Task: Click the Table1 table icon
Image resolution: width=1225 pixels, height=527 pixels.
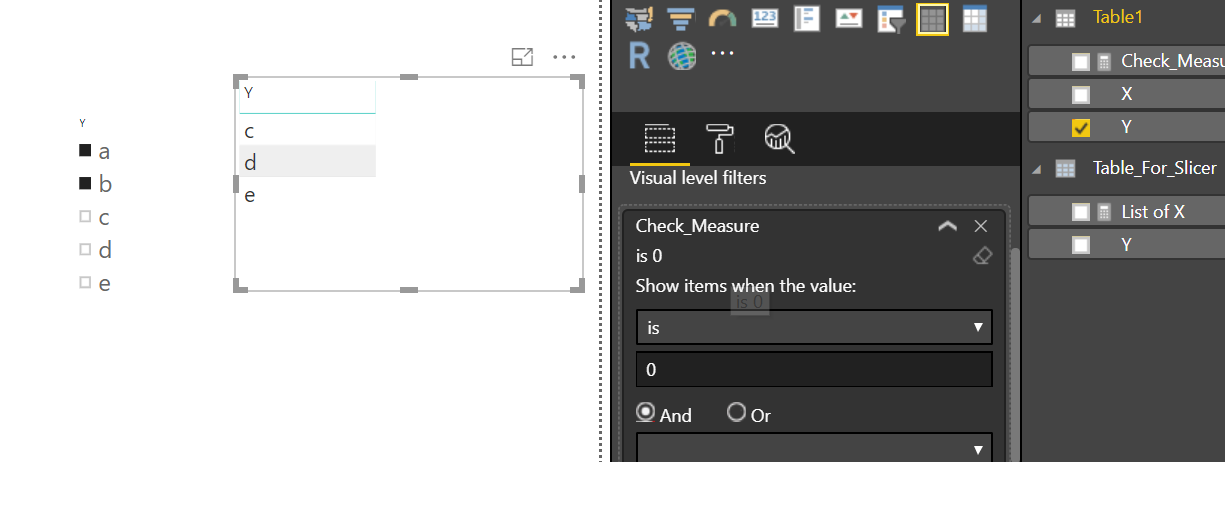Action: 1066,18
